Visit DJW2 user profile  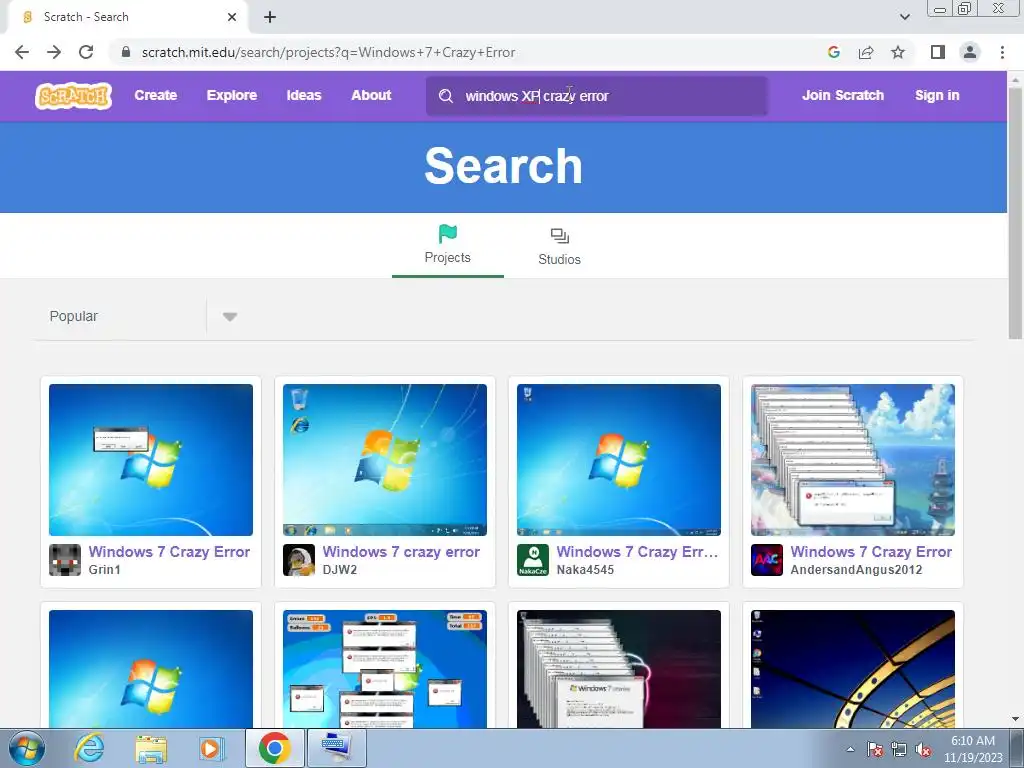(x=340, y=569)
